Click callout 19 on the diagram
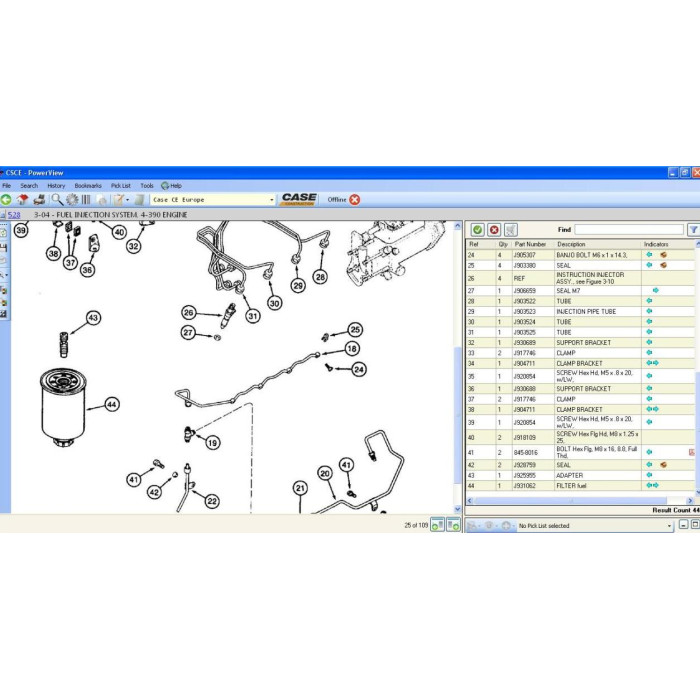Viewport: 700px width, 700px height. point(212,443)
